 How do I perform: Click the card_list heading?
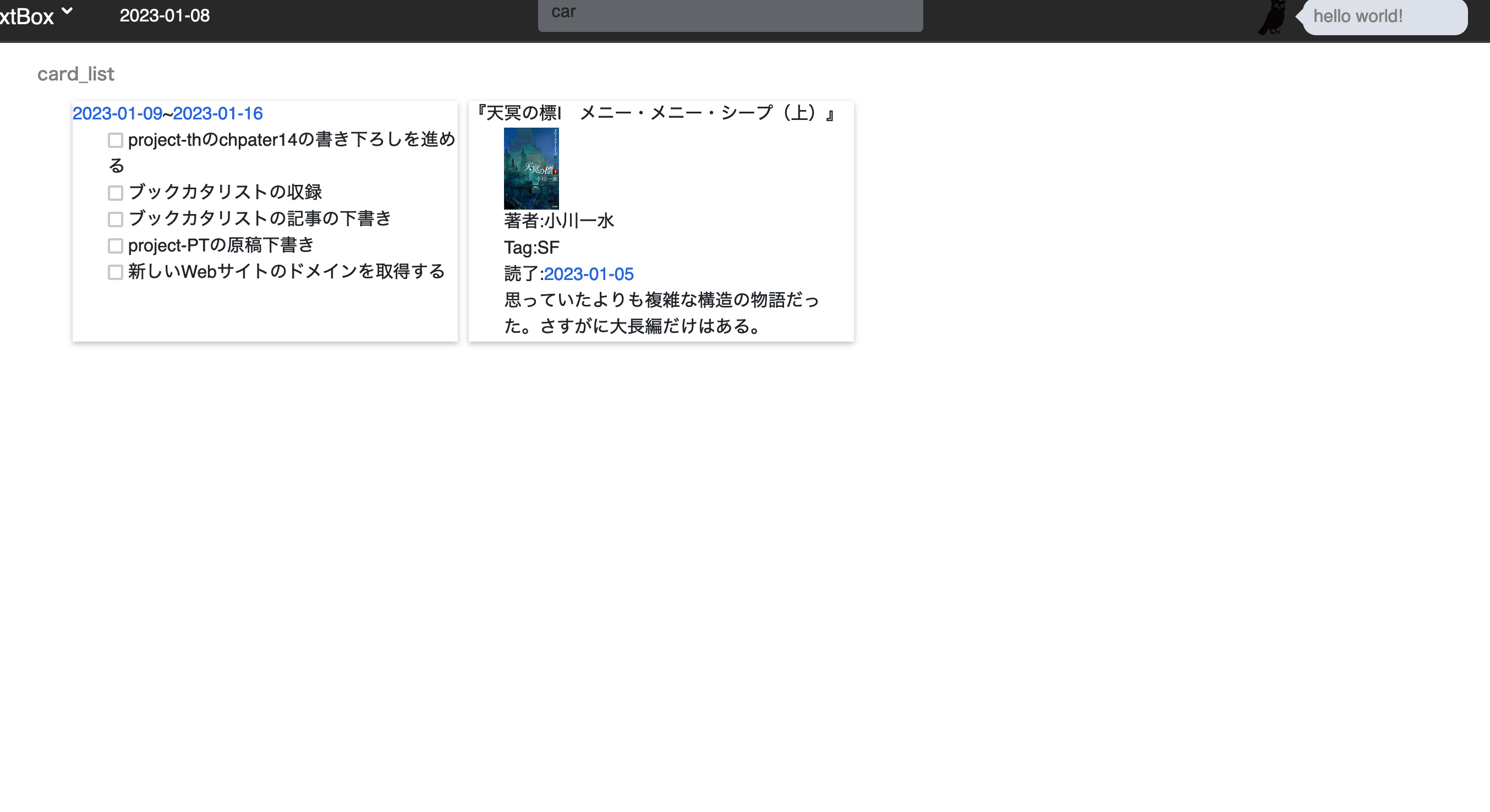point(76,74)
